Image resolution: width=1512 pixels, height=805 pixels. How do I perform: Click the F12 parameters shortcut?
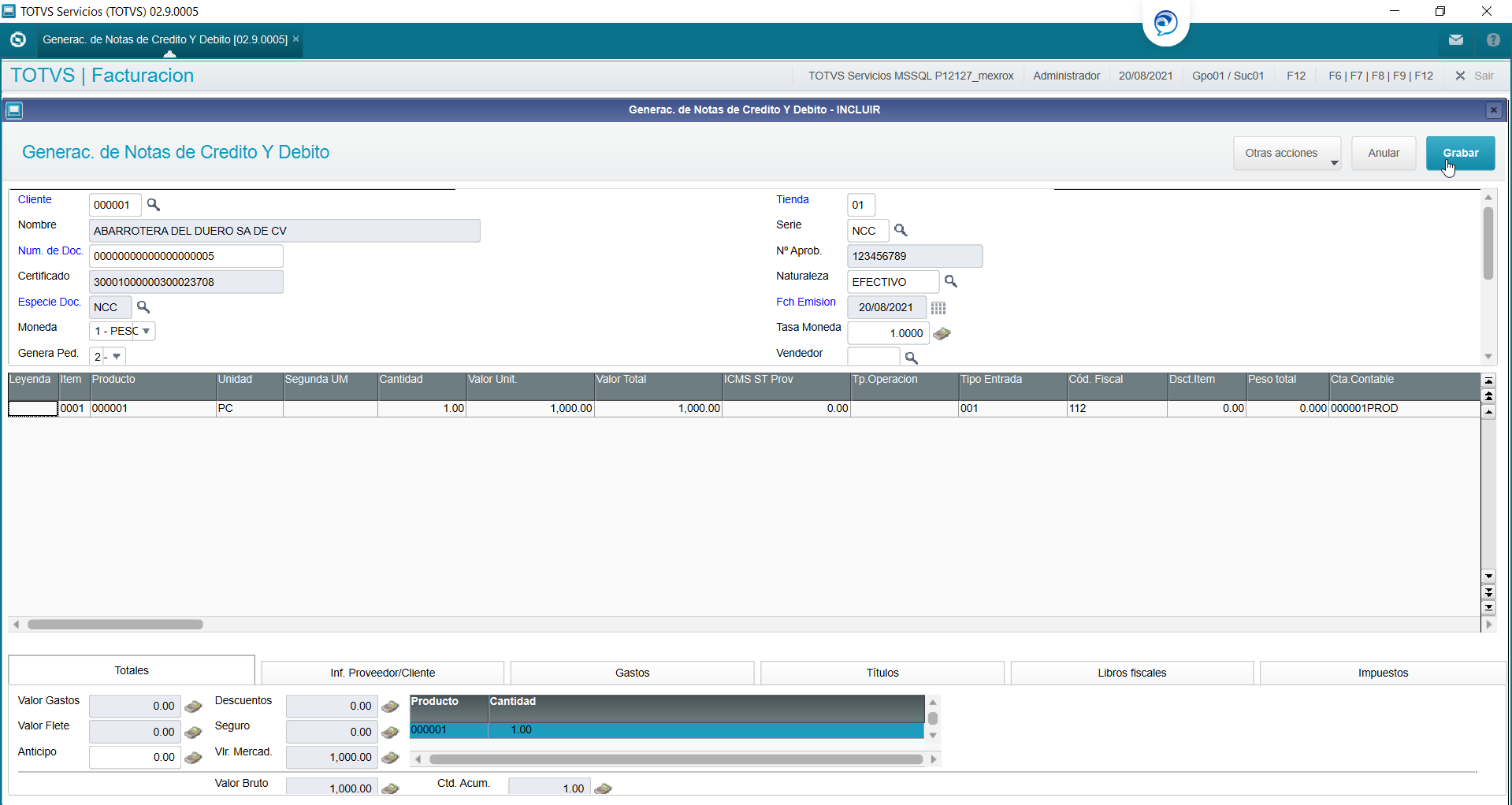(1295, 76)
